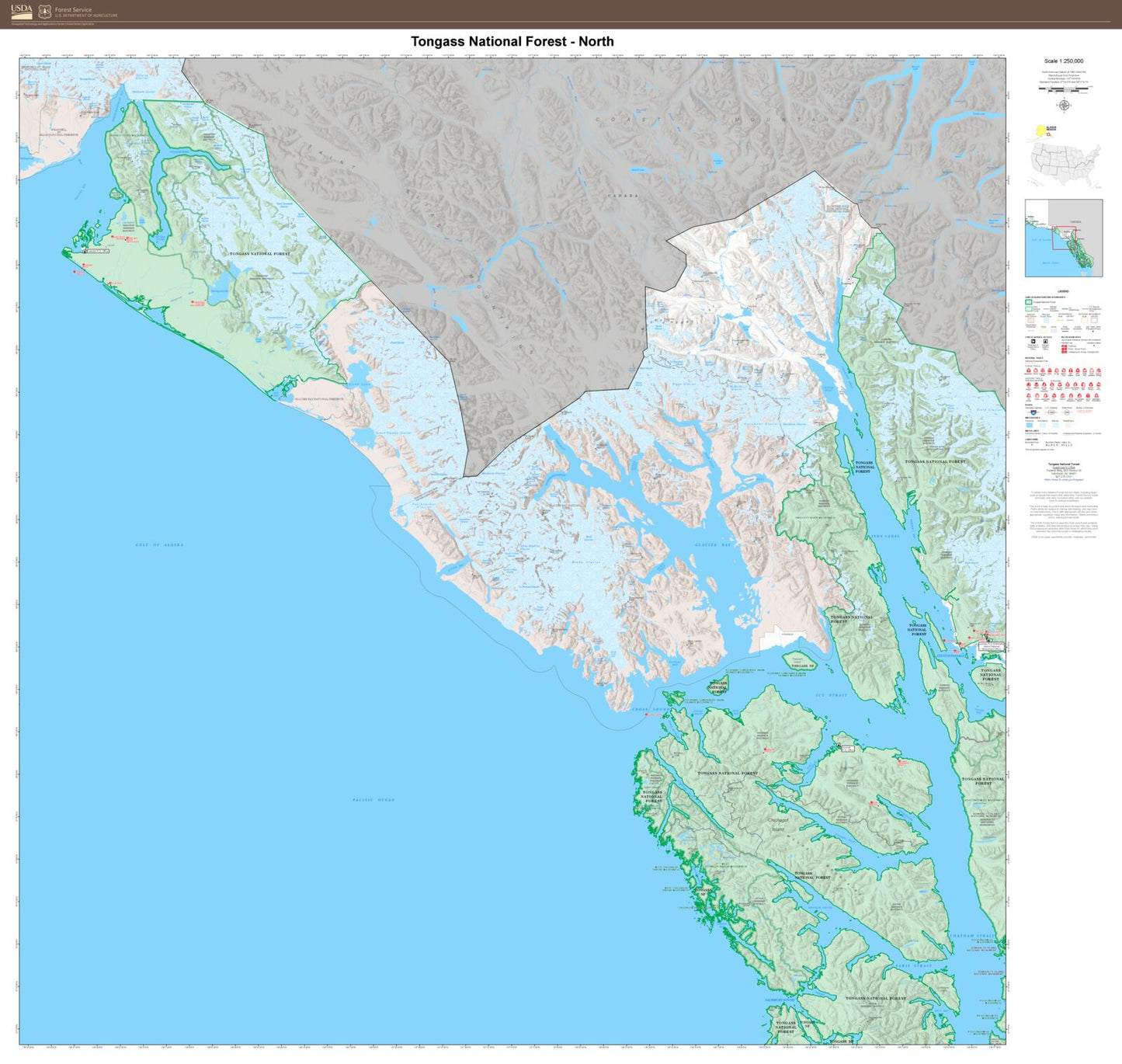This screenshot has width=1122, height=1064.
Task: Click the 'GULF OF ALASKA' map label
Action: click(x=159, y=545)
